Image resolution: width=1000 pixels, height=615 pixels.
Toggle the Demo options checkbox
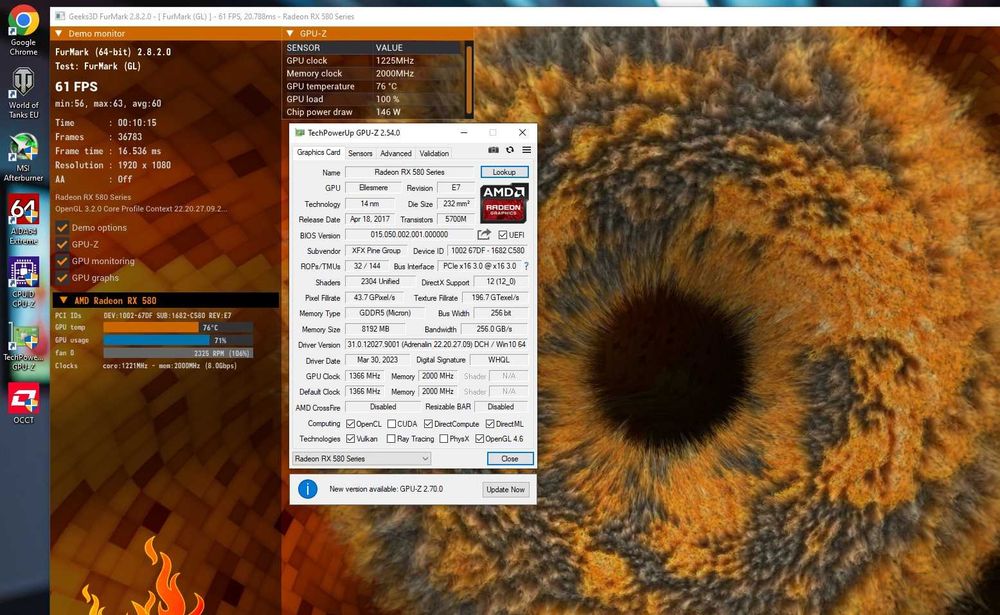[62, 227]
